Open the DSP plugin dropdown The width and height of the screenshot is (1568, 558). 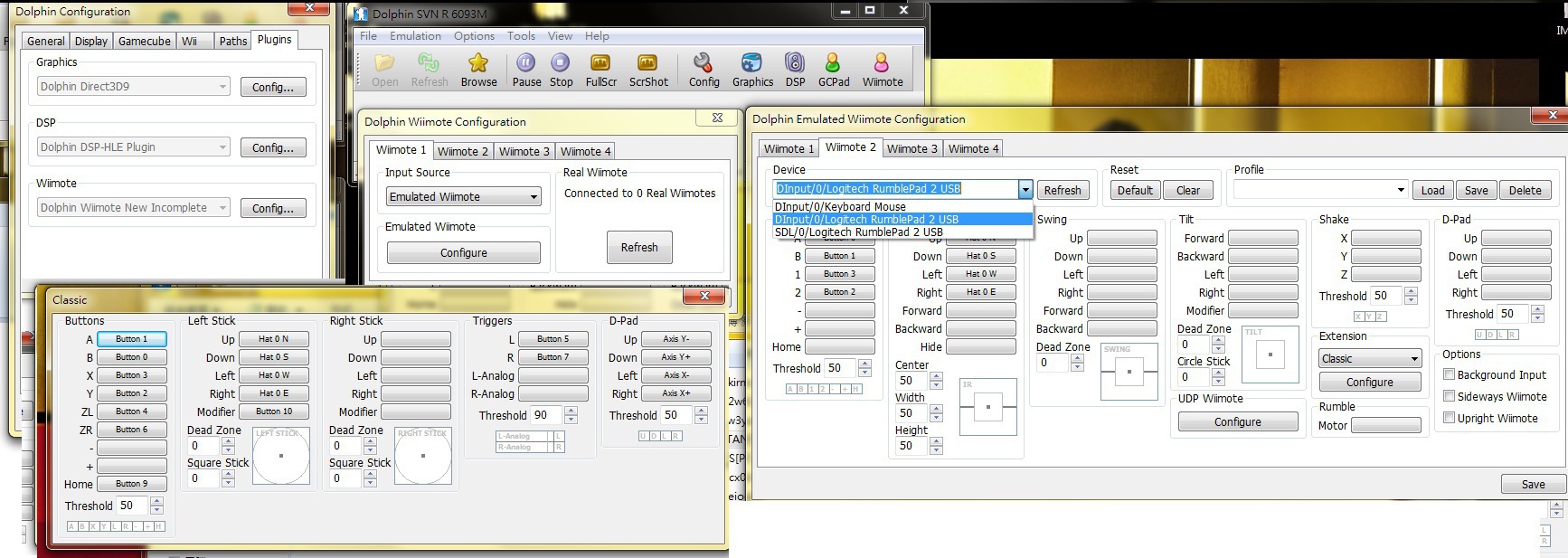134,147
